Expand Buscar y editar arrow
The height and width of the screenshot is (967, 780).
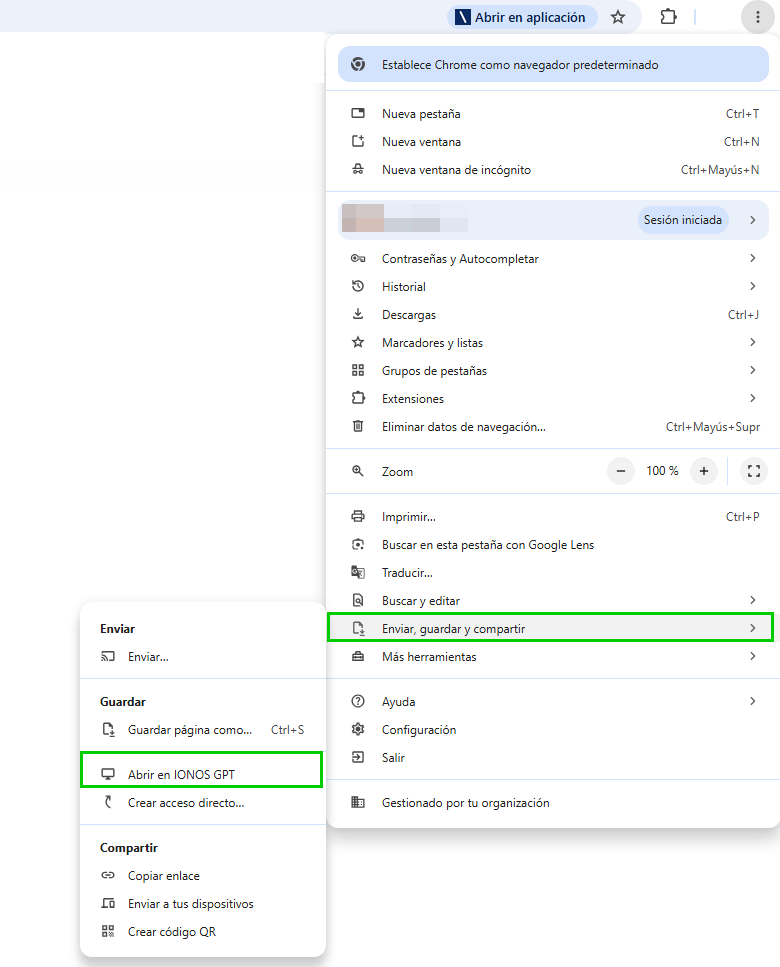click(753, 600)
